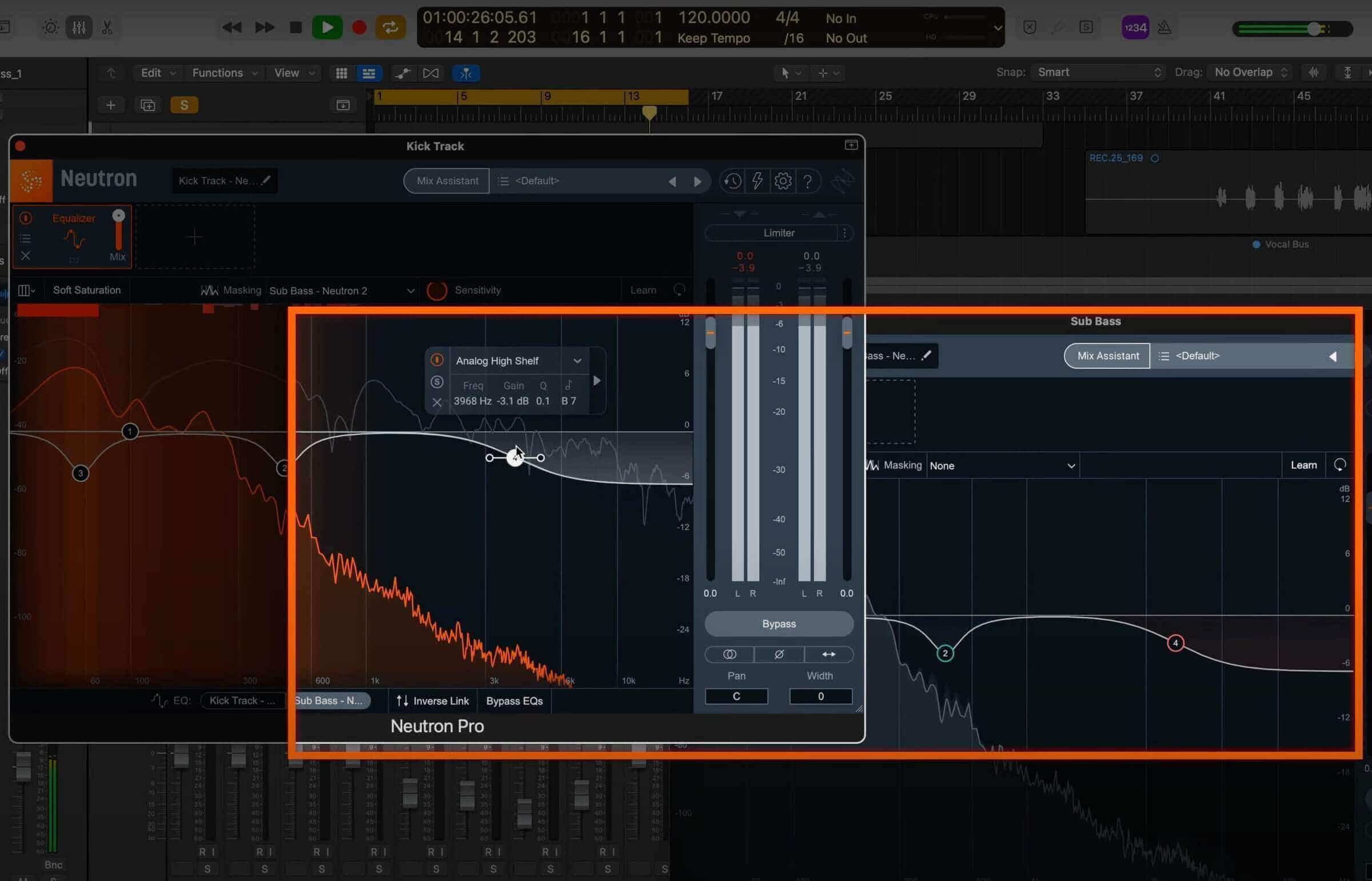Image resolution: width=1372 pixels, height=881 pixels.
Task: Solo the selected EQ band with S icon
Action: (437, 381)
